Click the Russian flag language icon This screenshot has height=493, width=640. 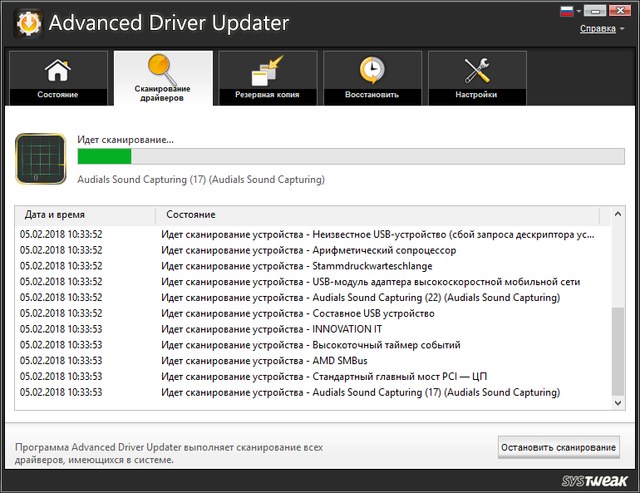coord(567,11)
